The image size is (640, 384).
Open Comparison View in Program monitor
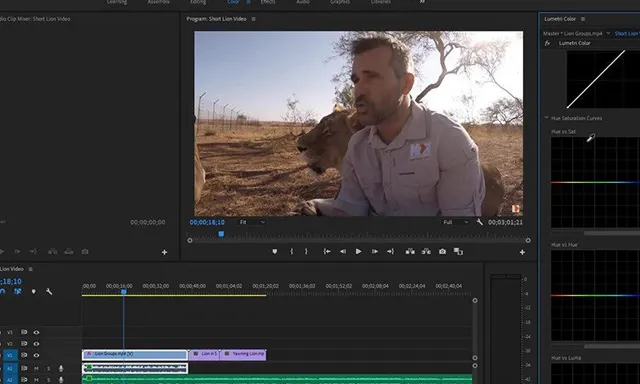coord(458,252)
